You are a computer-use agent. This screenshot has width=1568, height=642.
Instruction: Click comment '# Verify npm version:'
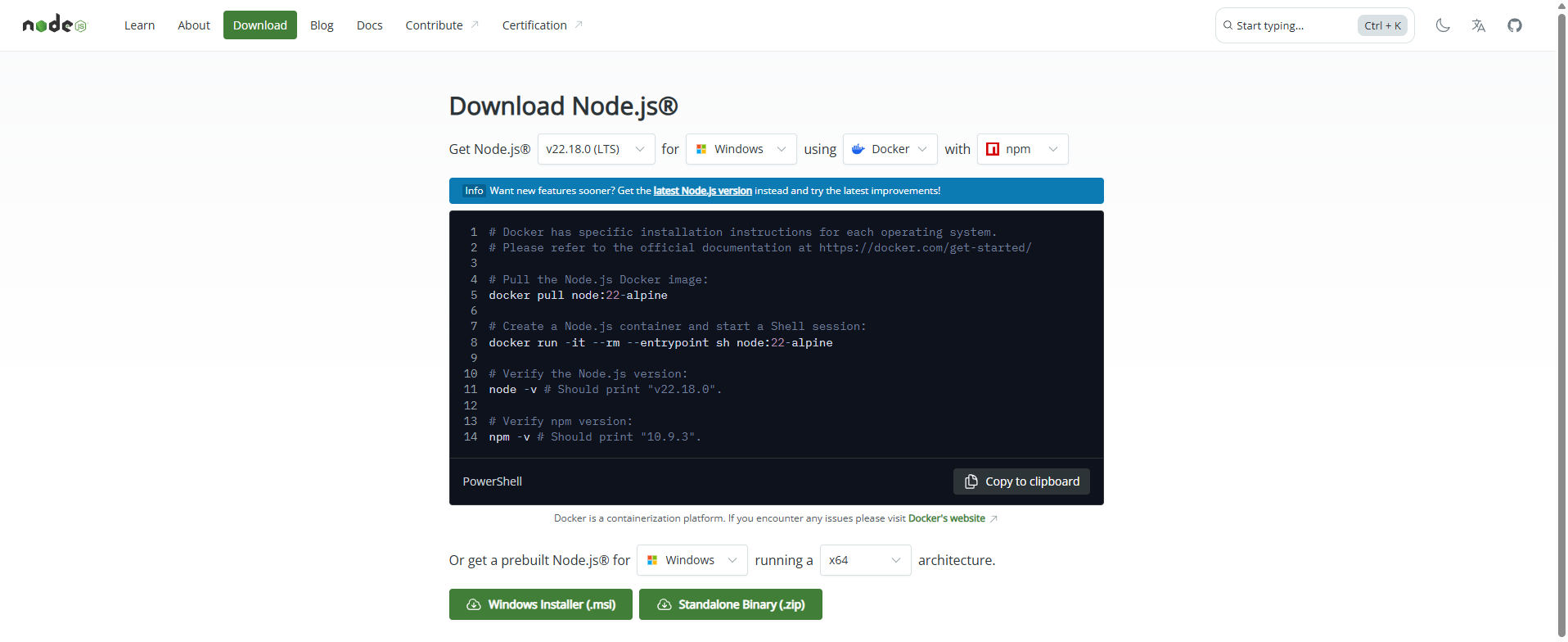click(561, 422)
